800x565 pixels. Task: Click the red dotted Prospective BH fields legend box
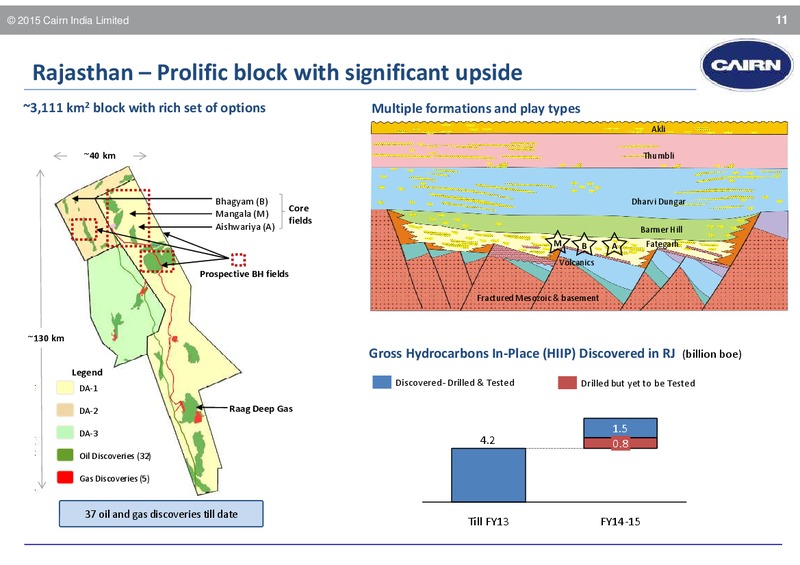tap(238, 260)
